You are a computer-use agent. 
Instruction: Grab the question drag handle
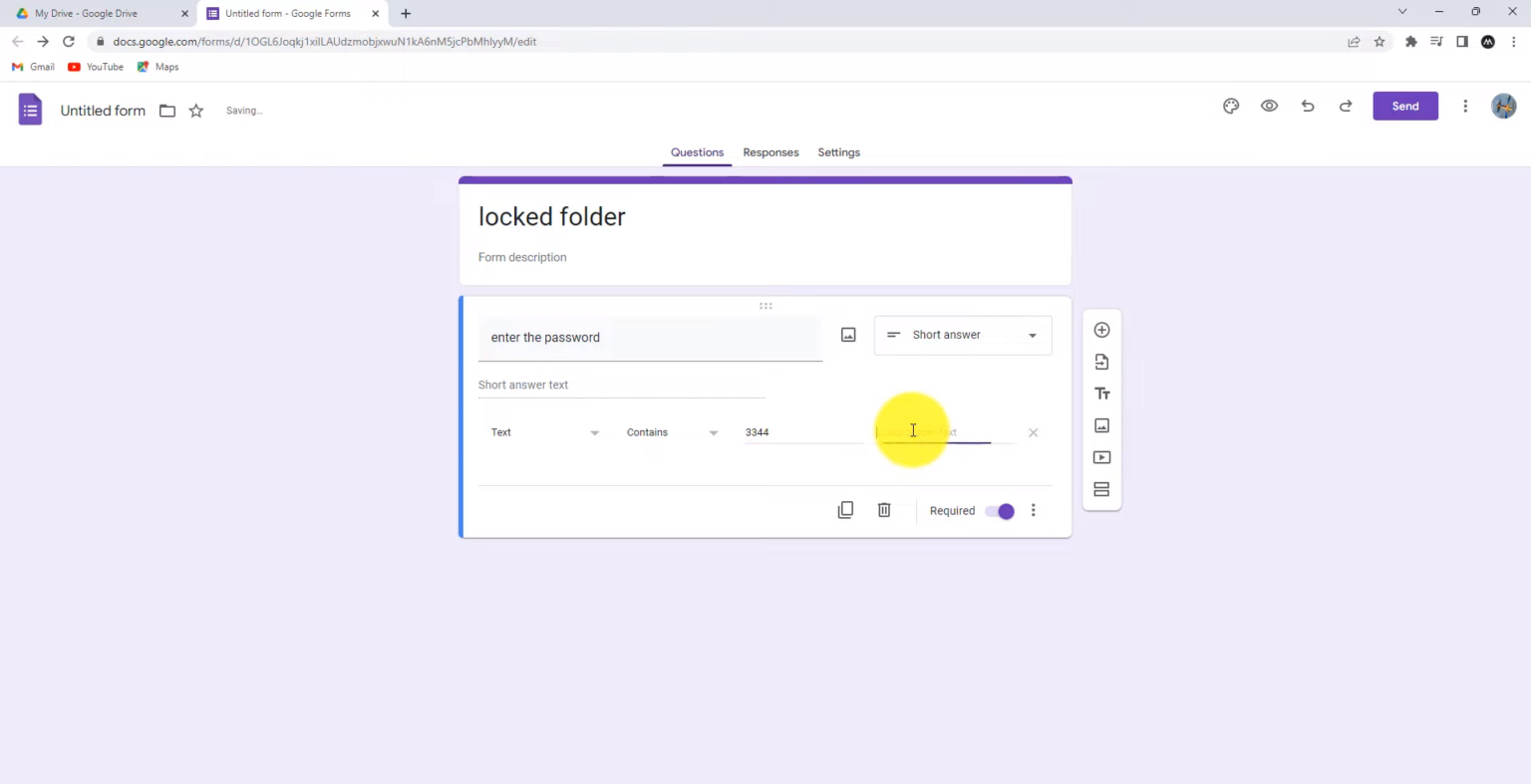click(x=765, y=306)
